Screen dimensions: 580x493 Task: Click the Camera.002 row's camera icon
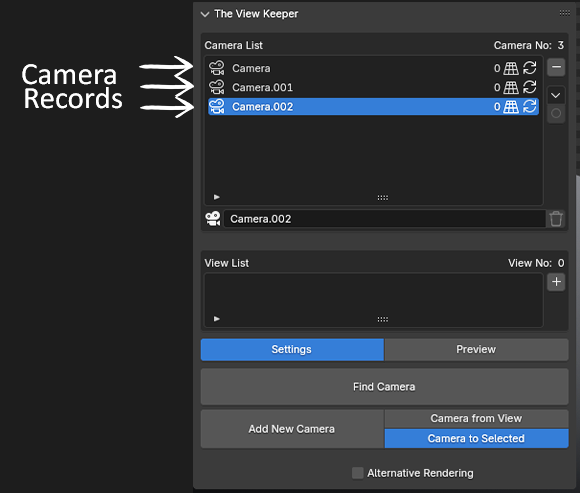[217, 107]
